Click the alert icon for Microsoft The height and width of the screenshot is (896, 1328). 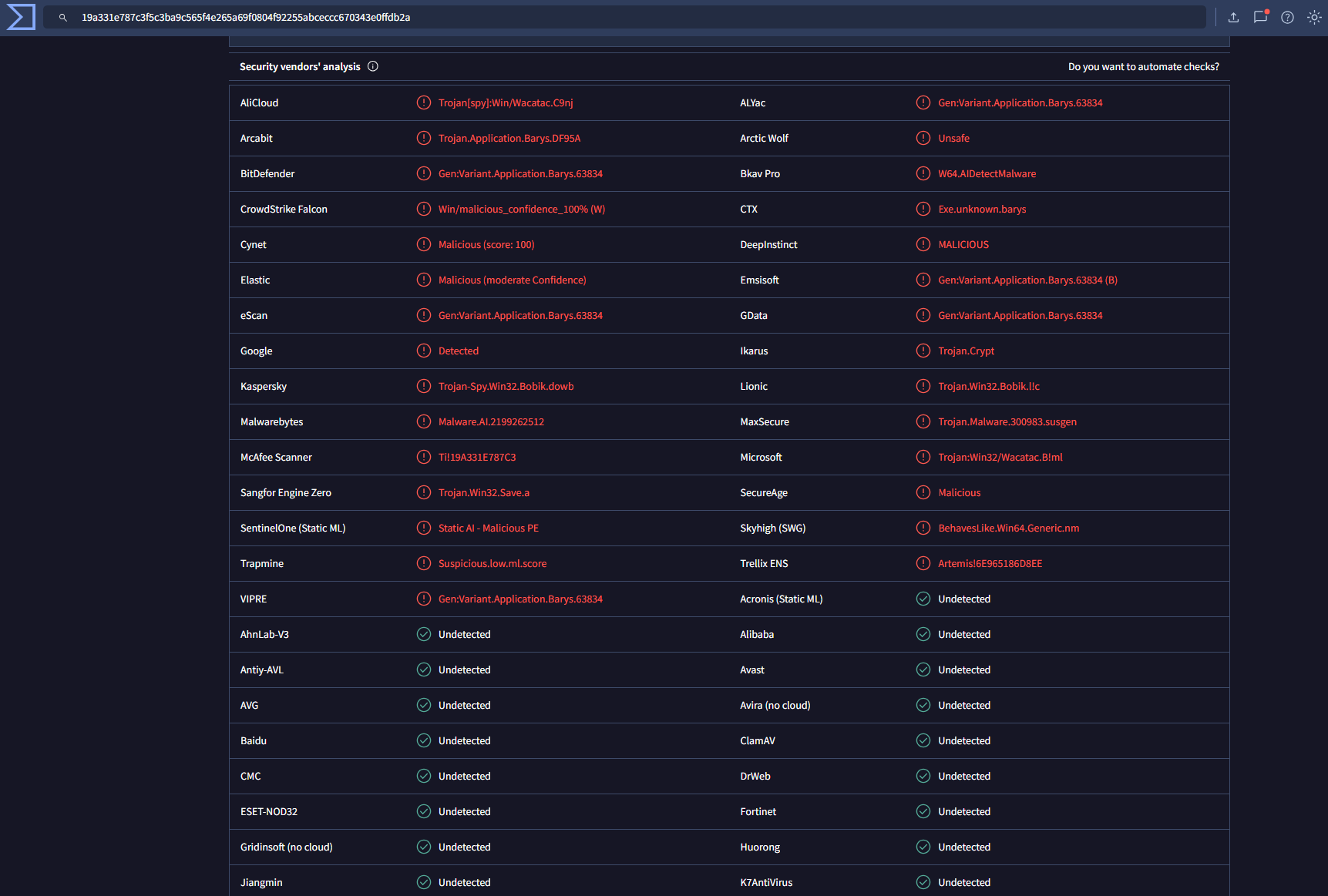[x=923, y=457]
